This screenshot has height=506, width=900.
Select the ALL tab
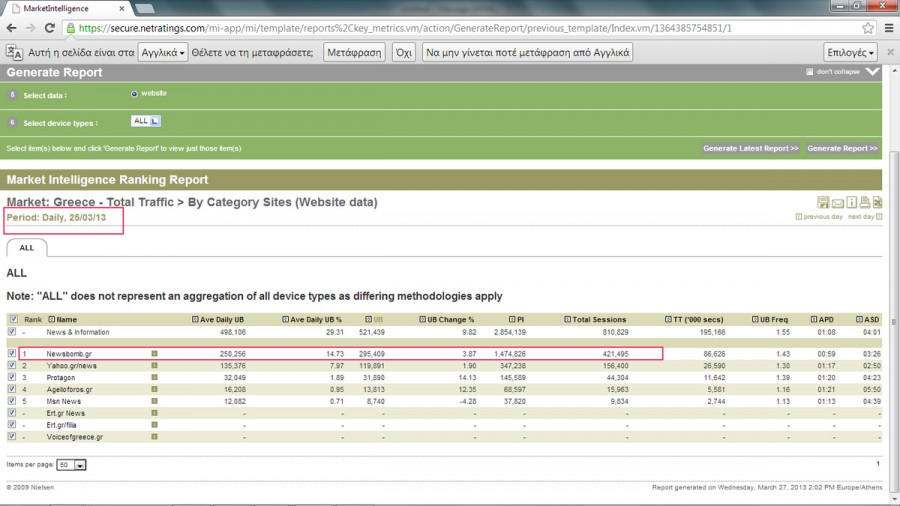tap(27, 247)
